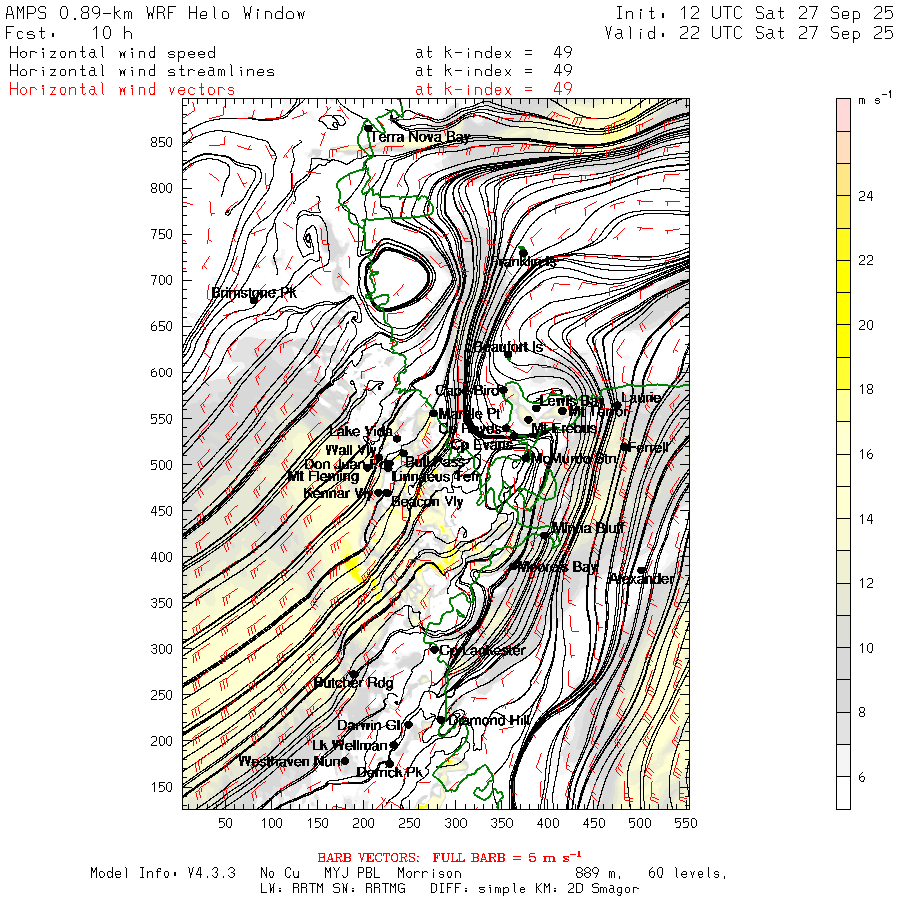
Task: Click the red Horizontal wind vectors label
Action: pos(122,89)
